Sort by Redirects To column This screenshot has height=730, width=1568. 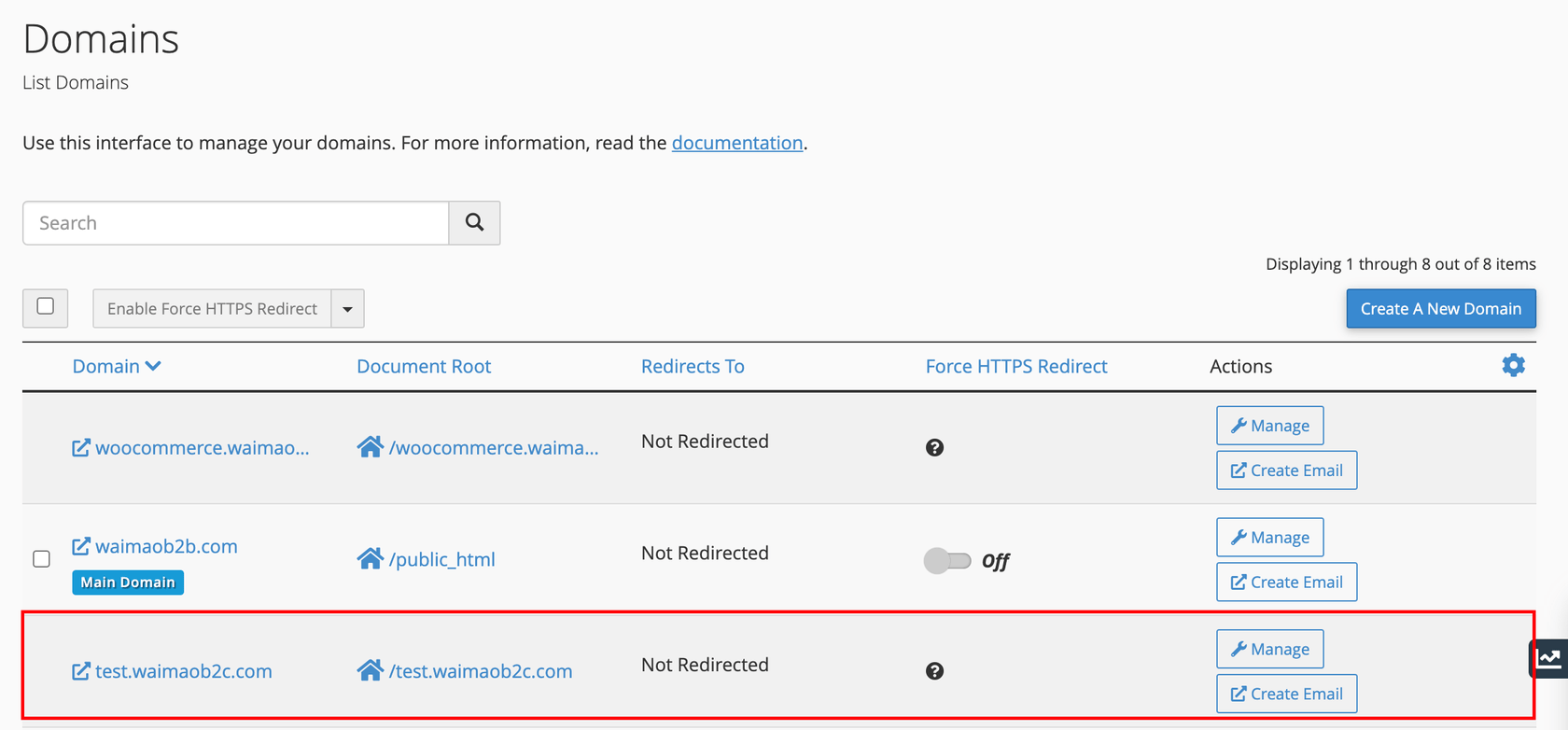(x=693, y=367)
